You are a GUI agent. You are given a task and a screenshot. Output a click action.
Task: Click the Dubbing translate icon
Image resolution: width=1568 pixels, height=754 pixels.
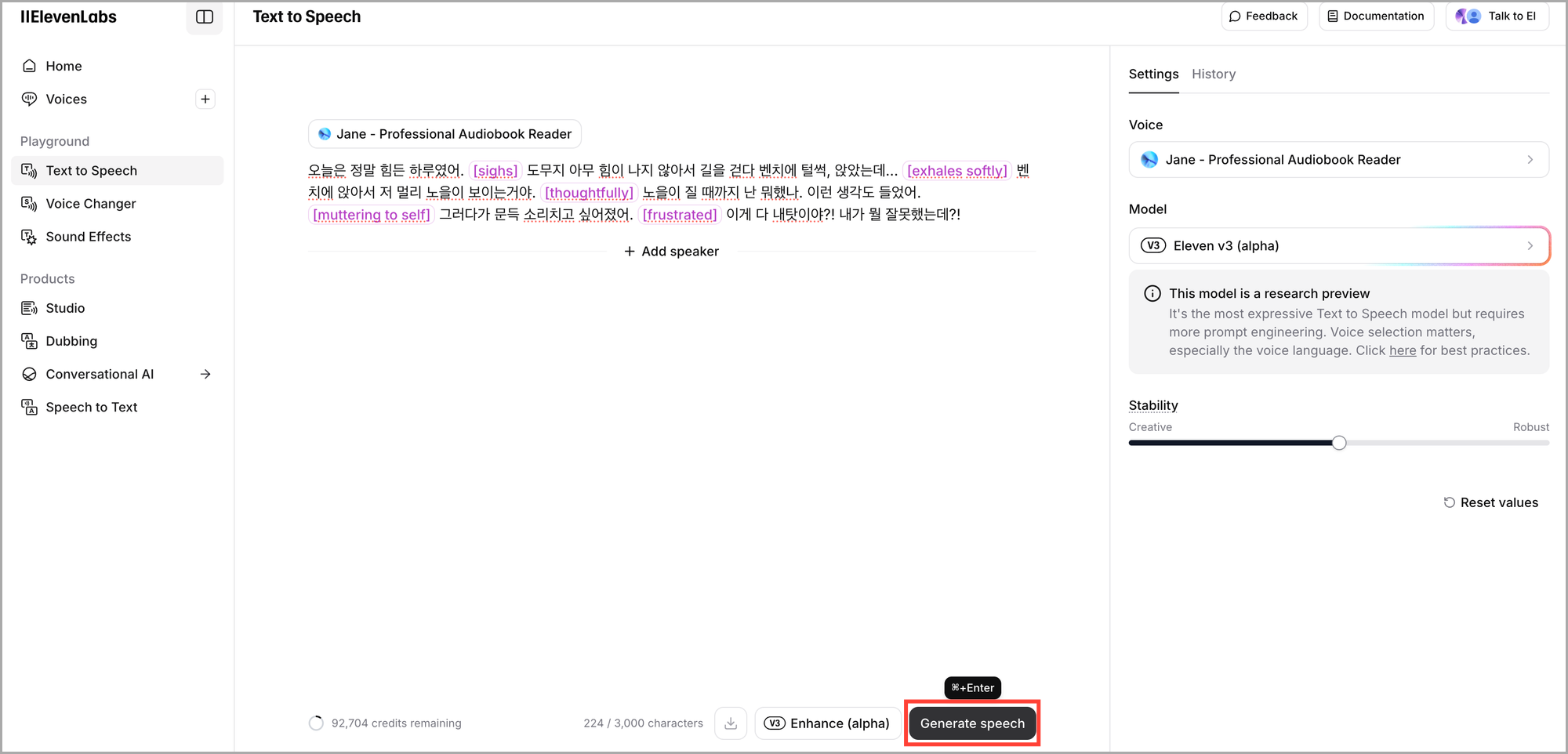(29, 341)
